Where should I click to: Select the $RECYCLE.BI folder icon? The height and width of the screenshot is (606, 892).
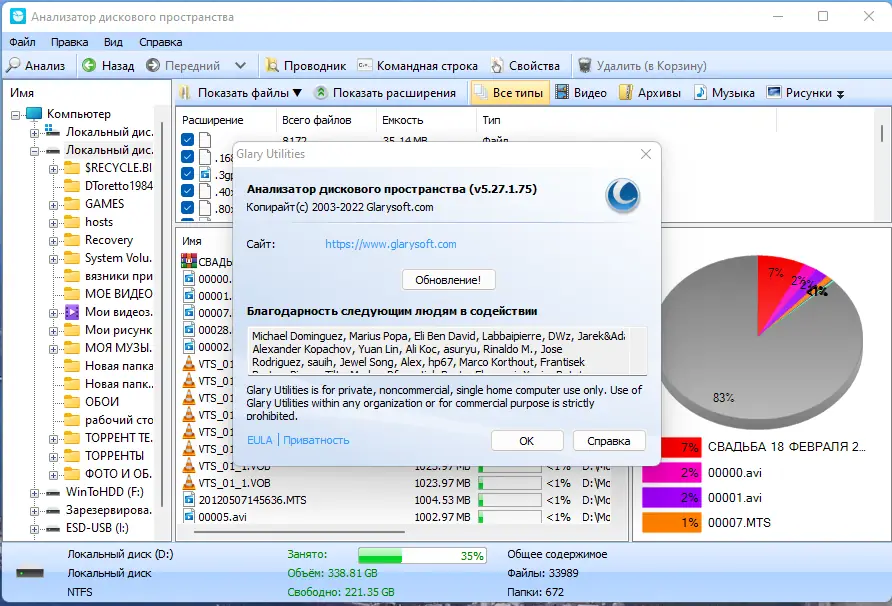point(72,168)
